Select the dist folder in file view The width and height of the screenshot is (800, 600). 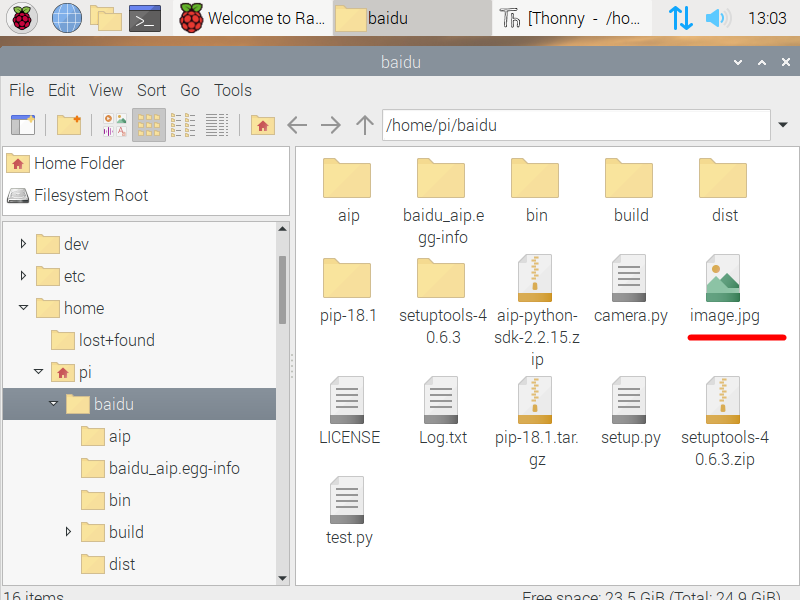tap(724, 191)
